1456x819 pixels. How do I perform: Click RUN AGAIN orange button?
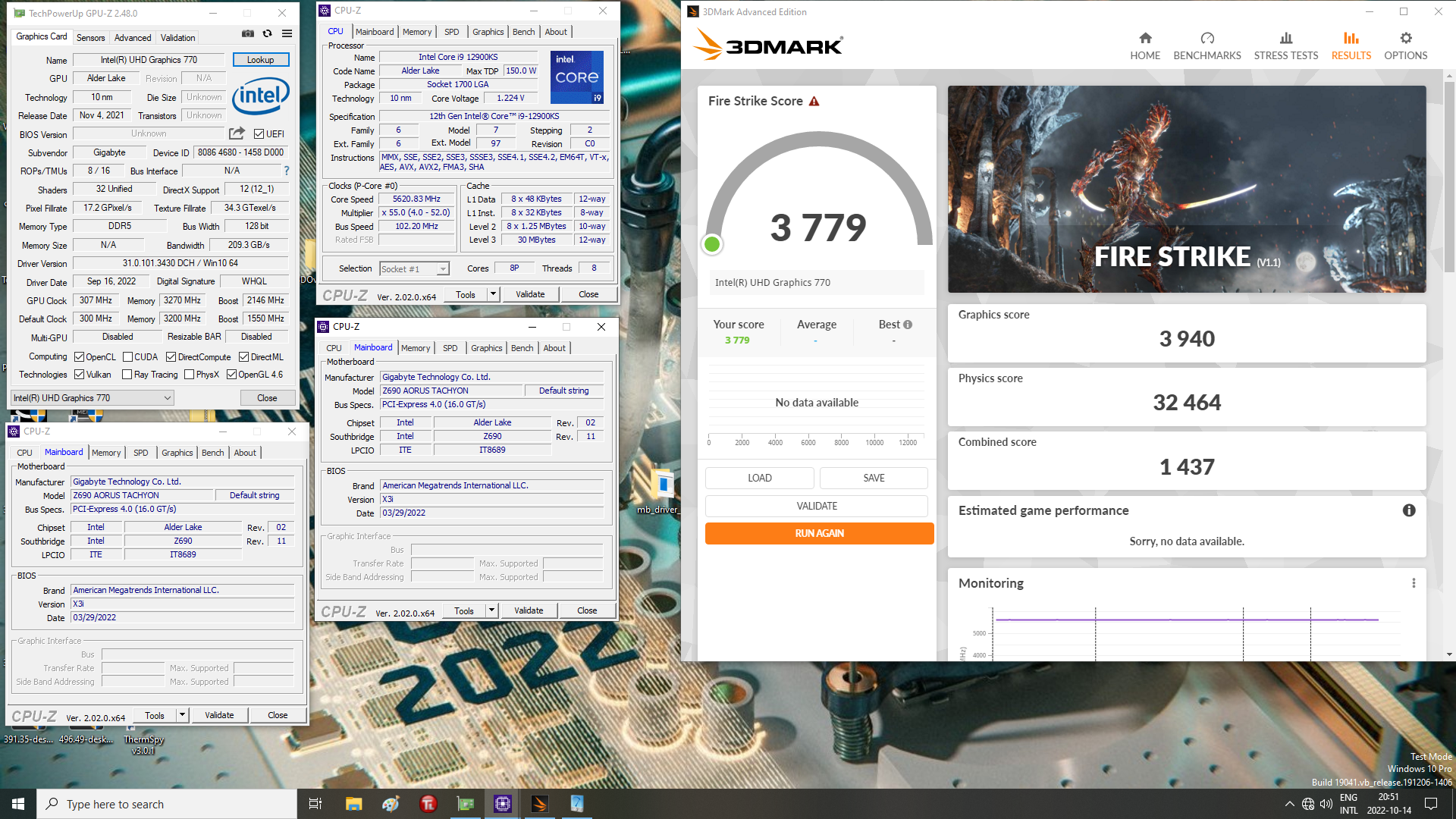(x=819, y=533)
